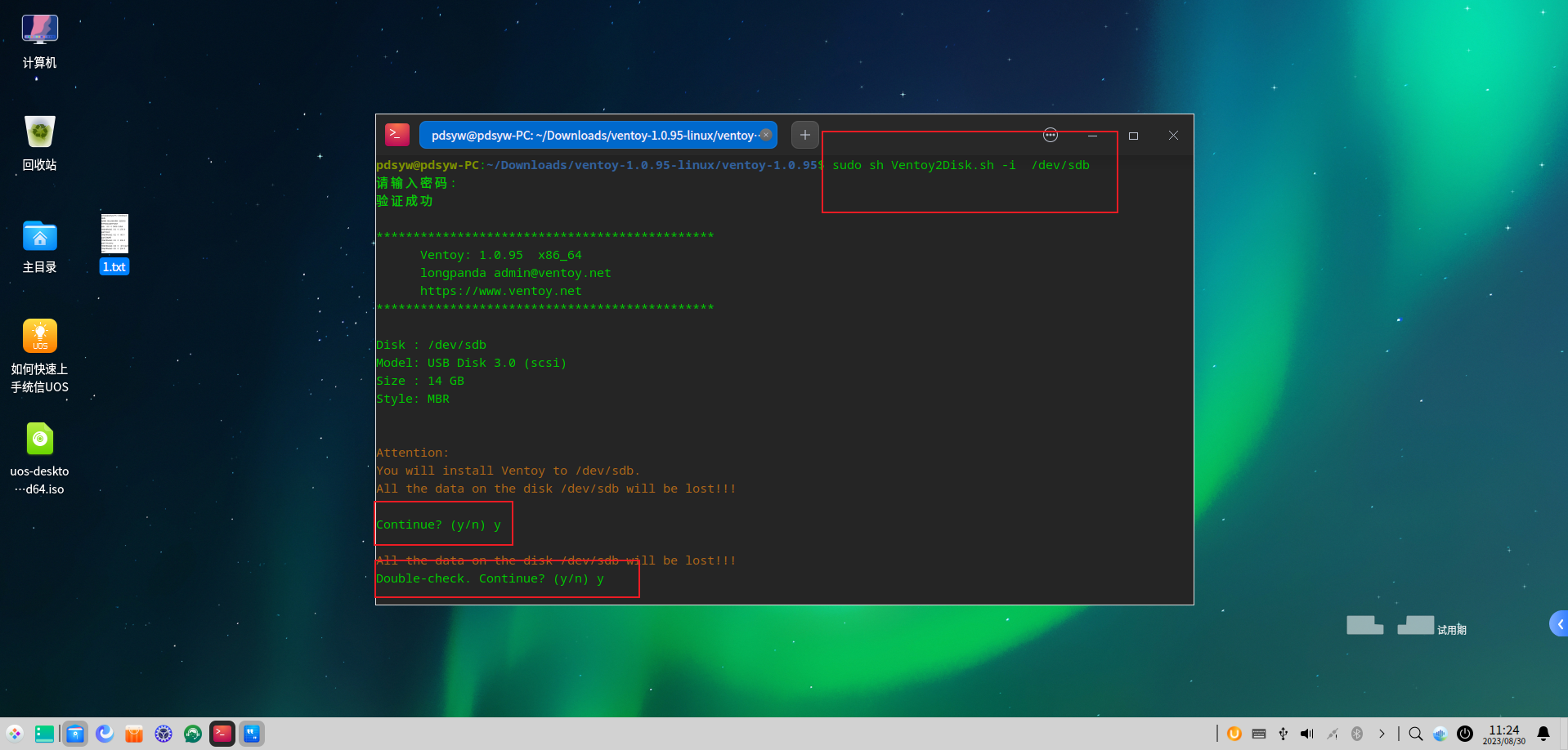Open the 计算机 desktop icon
The width and height of the screenshot is (1568, 750).
coord(39,42)
